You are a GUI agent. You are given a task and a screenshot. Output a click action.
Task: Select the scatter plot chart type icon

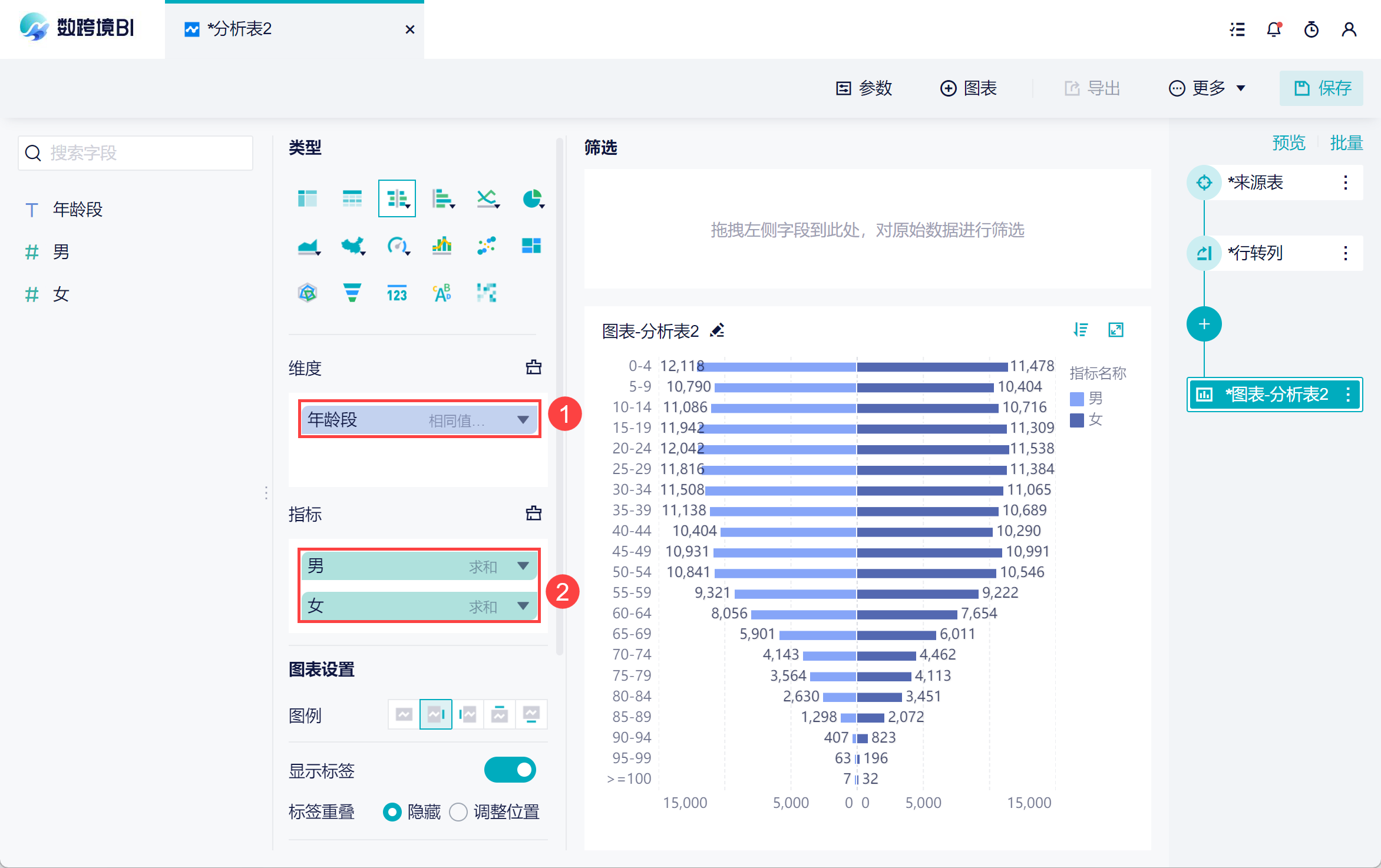[486, 246]
